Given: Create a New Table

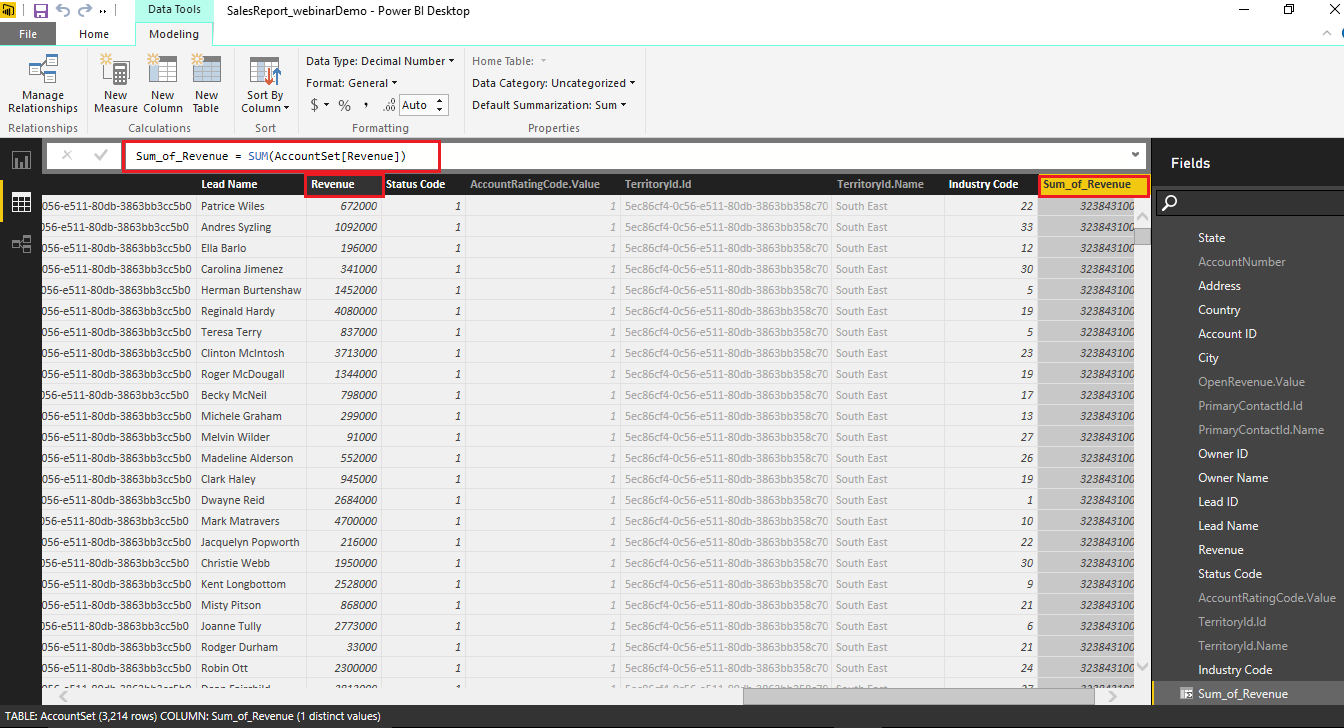Looking at the screenshot, I should click(x=206, y=84).
